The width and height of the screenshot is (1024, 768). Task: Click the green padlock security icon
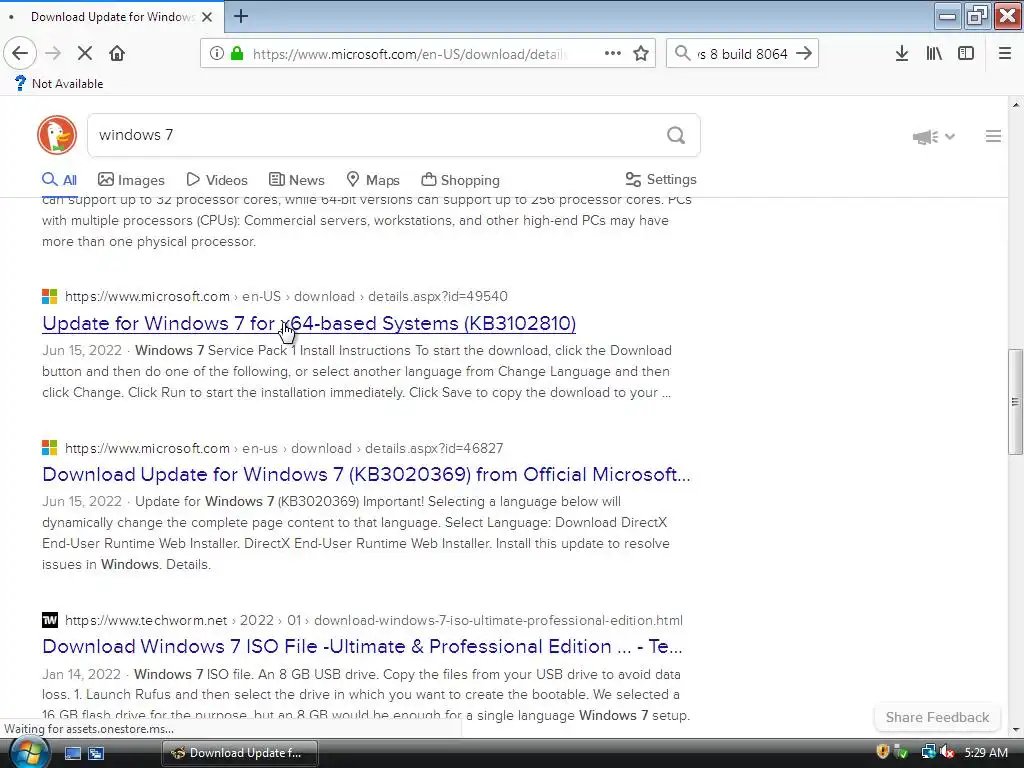(238, 54)
